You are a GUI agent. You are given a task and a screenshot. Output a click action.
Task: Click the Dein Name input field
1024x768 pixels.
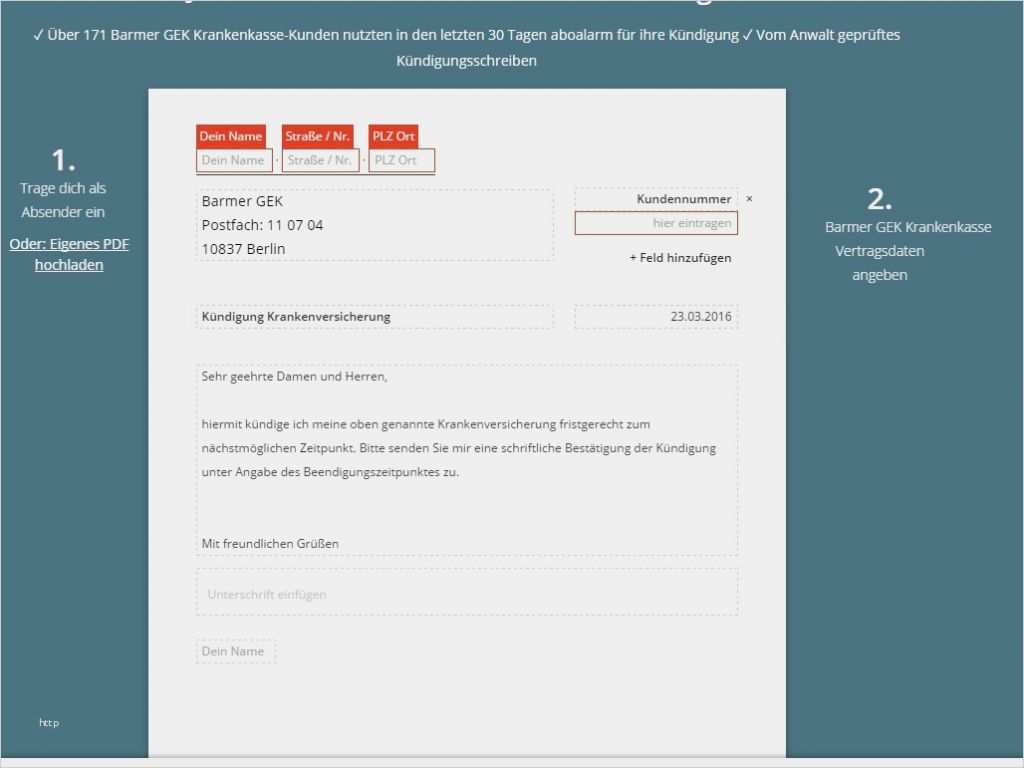pos(234,160)
